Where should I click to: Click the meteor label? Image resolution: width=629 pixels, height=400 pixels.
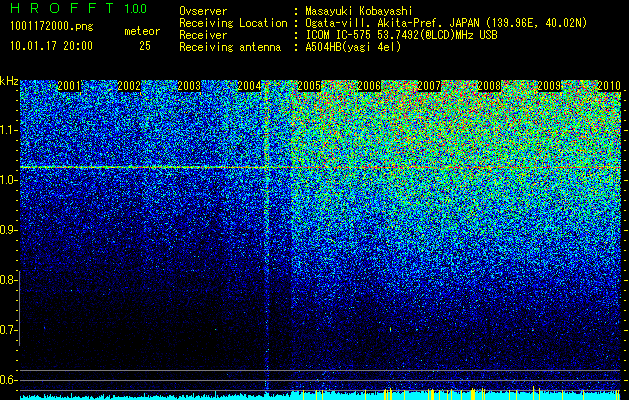[142, 31]
